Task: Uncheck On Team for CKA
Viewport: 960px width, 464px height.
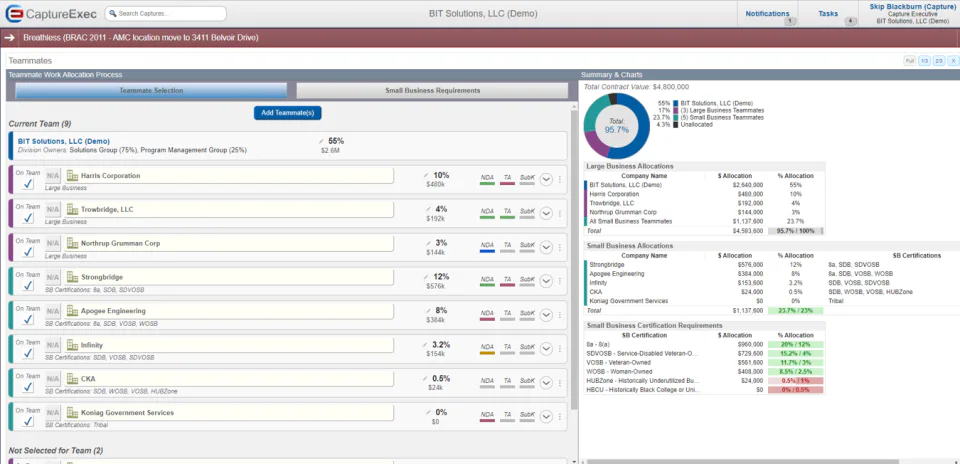Action: pyautogui.click(x=28, y=387)
